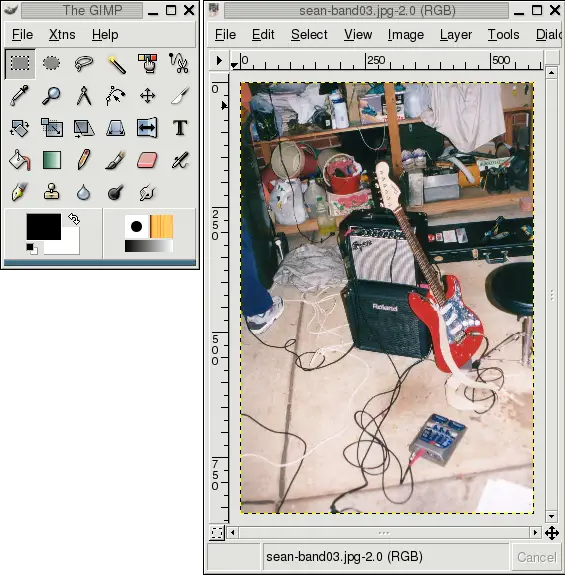Click the Cancel button in status bar
The width and height of the screenshot is (565, 575).
(536, 557)
